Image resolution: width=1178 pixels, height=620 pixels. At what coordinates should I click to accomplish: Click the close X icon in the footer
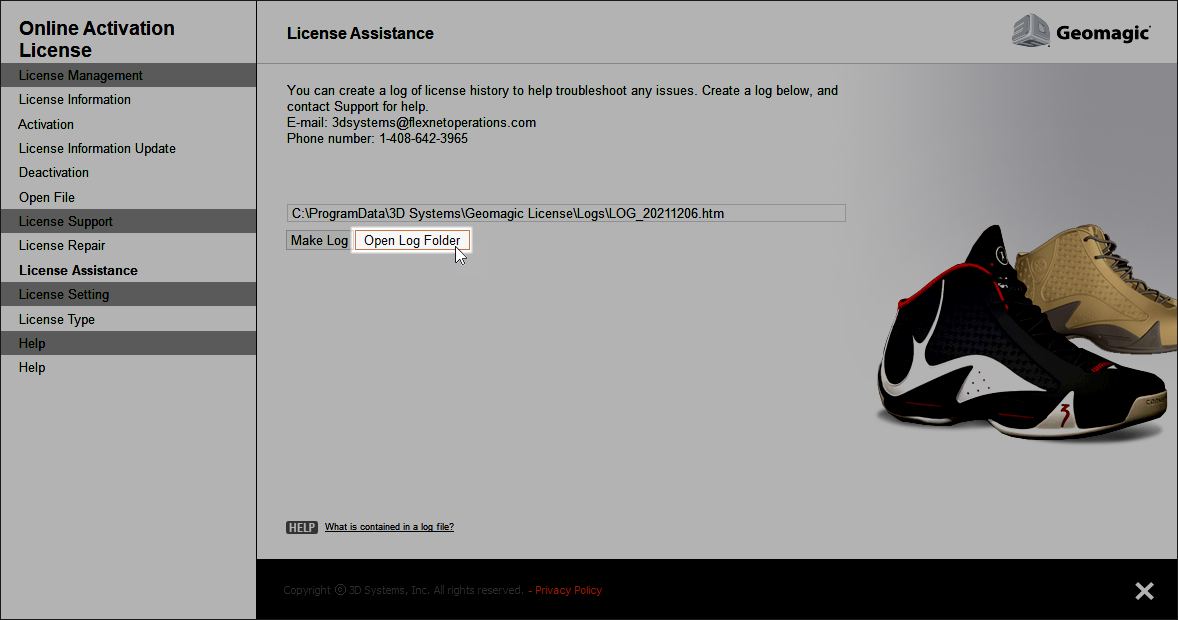pyautogui.click(x=1144, y=590)
